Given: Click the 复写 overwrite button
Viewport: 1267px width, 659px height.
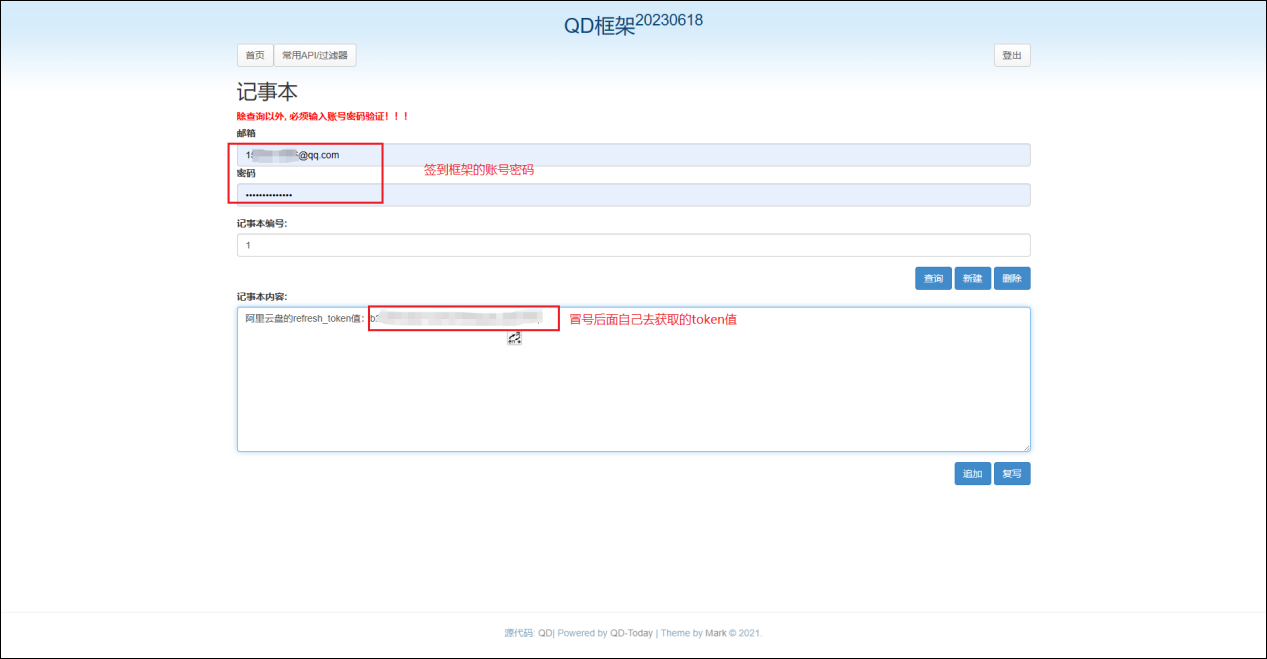Looking at the screenshot, I should (x=1012, y=474).
